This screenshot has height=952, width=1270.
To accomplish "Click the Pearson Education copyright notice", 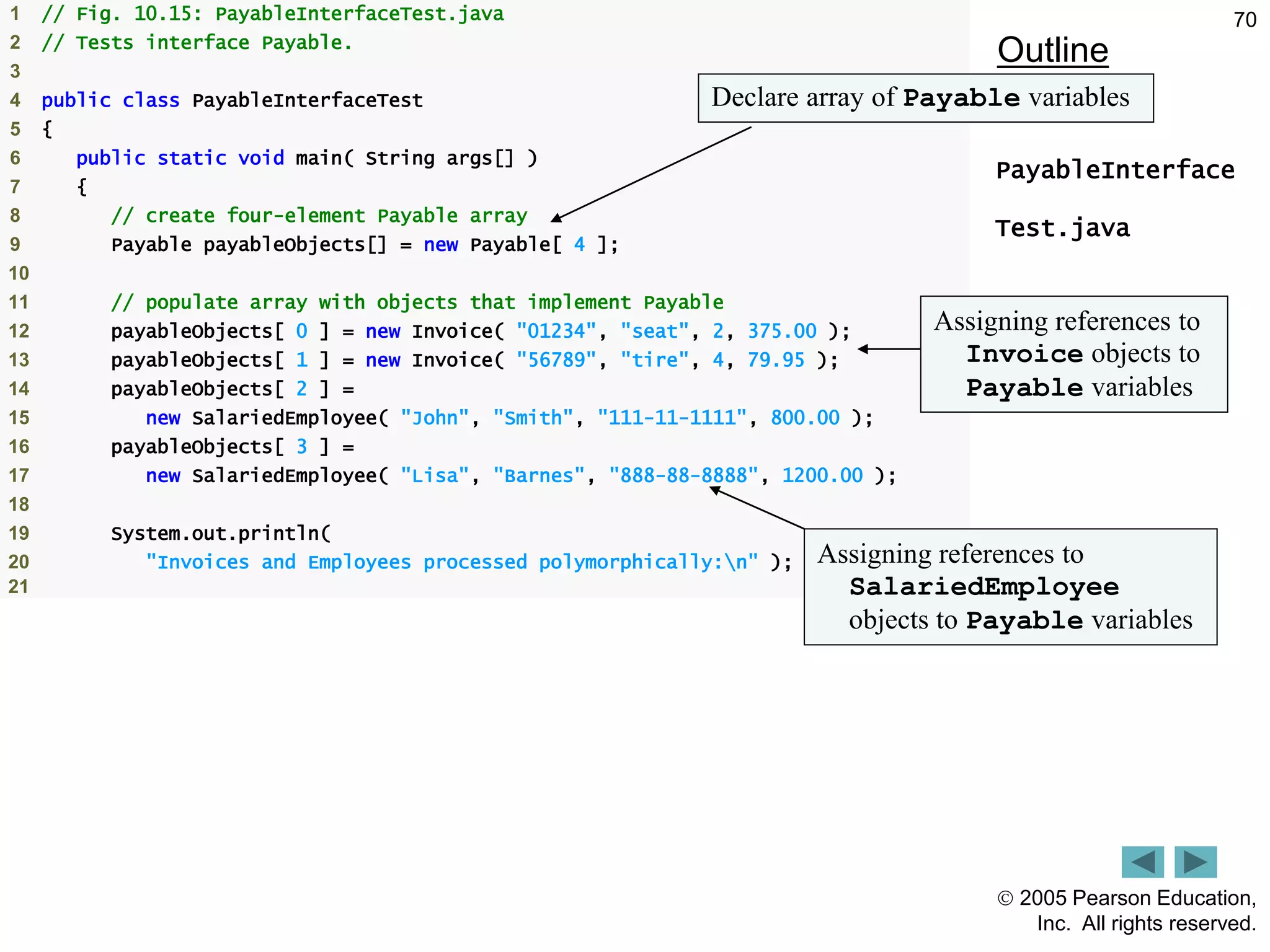I will (x=1127, y=910).
